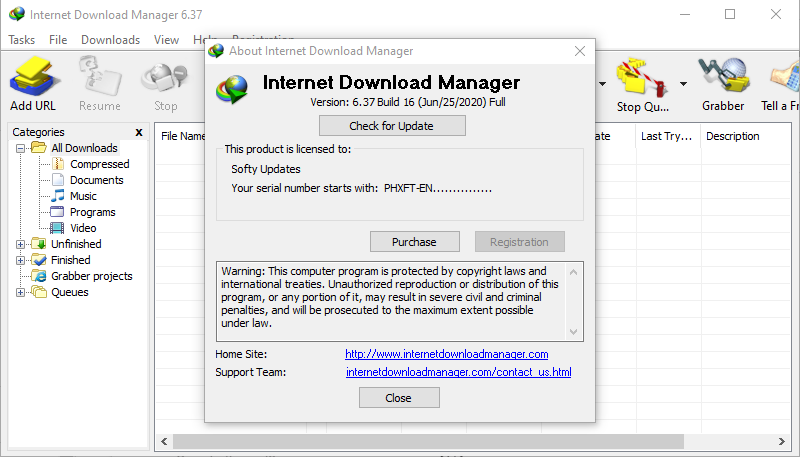Viewport: 800px width, 457px height.
Task: Open the View menu
Action: [166, 40]
